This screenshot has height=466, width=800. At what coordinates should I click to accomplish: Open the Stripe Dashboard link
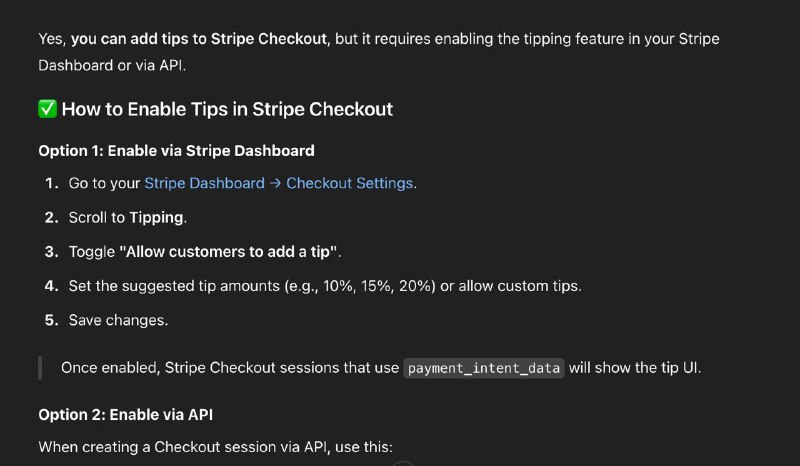[205, 183]
